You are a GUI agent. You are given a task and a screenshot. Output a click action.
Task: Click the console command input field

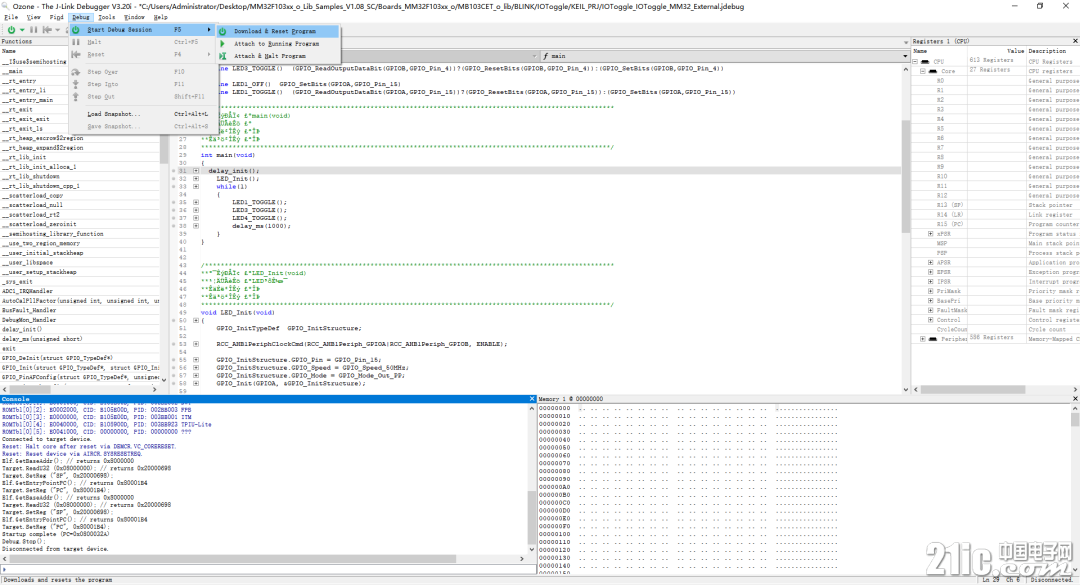pos(270,570)
